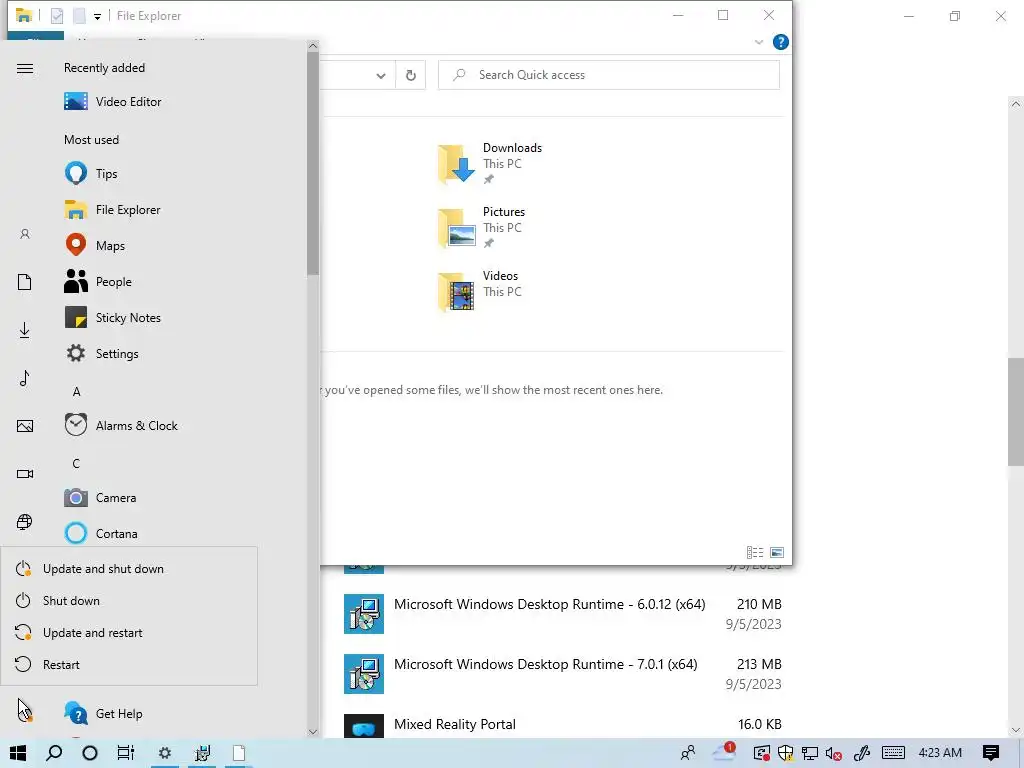Image resolution: width=1024 pixels, height=768 pixels.
Task: Click the Windows Start button
Action: (x=18, y=753)
